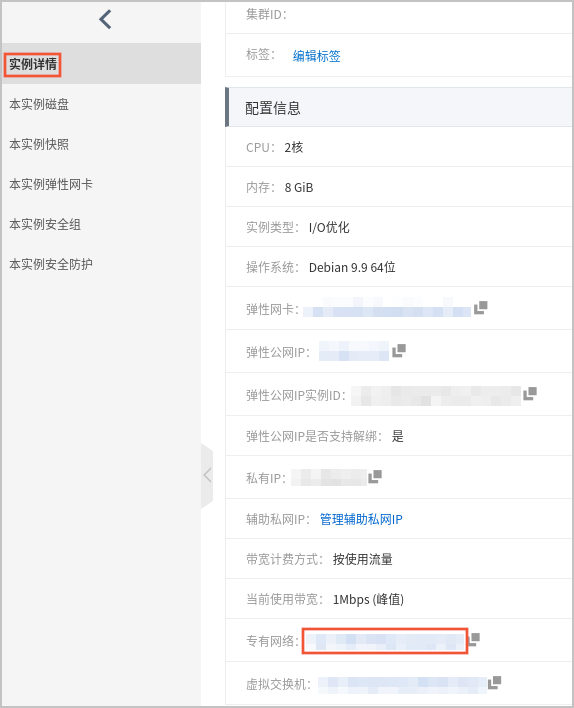Copy the 虚拟交换机 ID with copy icon
The image size is (574, 708).
coord(495,683)
